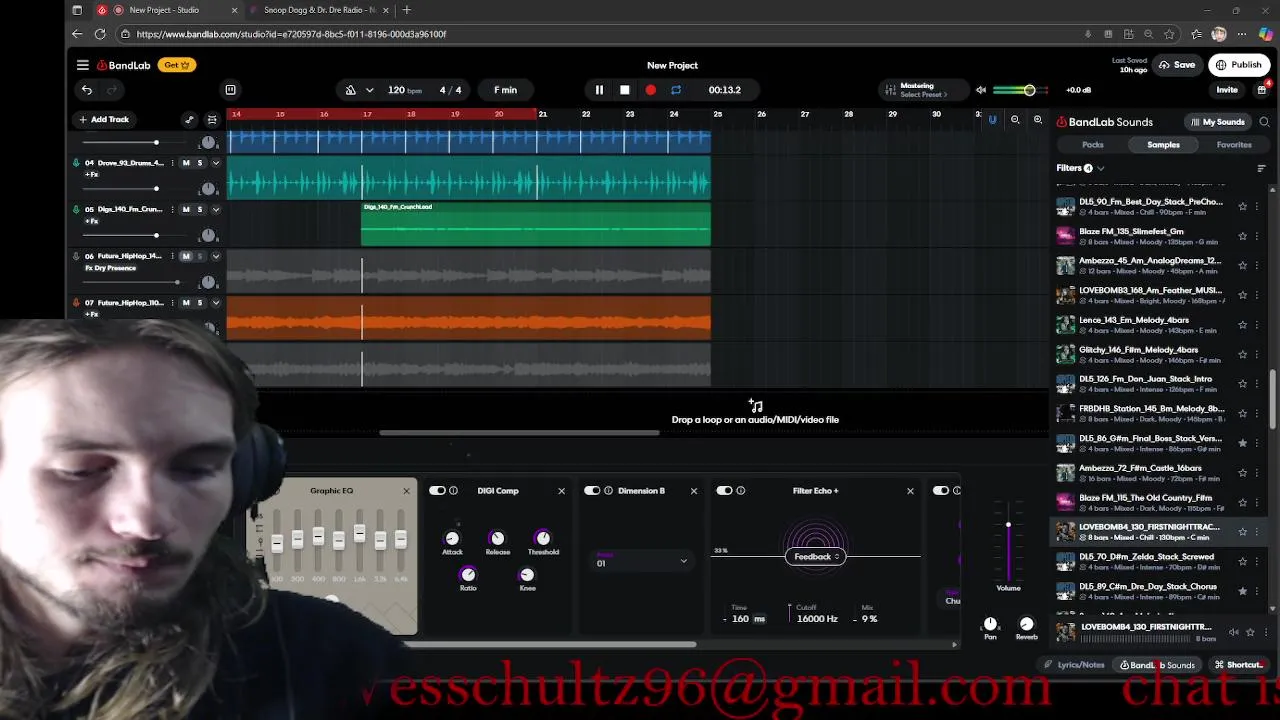1280x720 pixels.
Task: Open the Lyrics/Notes tab
Action: tap(1075, 665)
